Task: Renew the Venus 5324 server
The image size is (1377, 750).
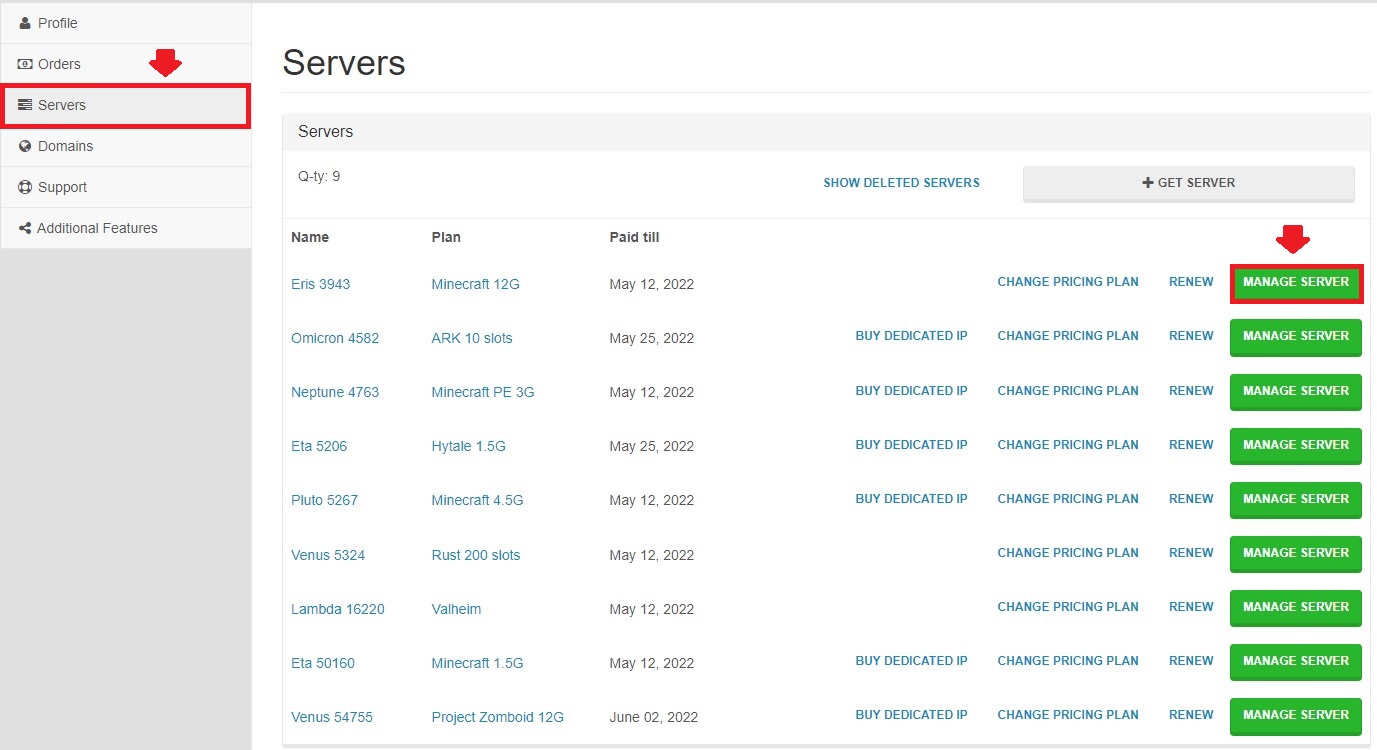Action: click(x=1190, y=552)
